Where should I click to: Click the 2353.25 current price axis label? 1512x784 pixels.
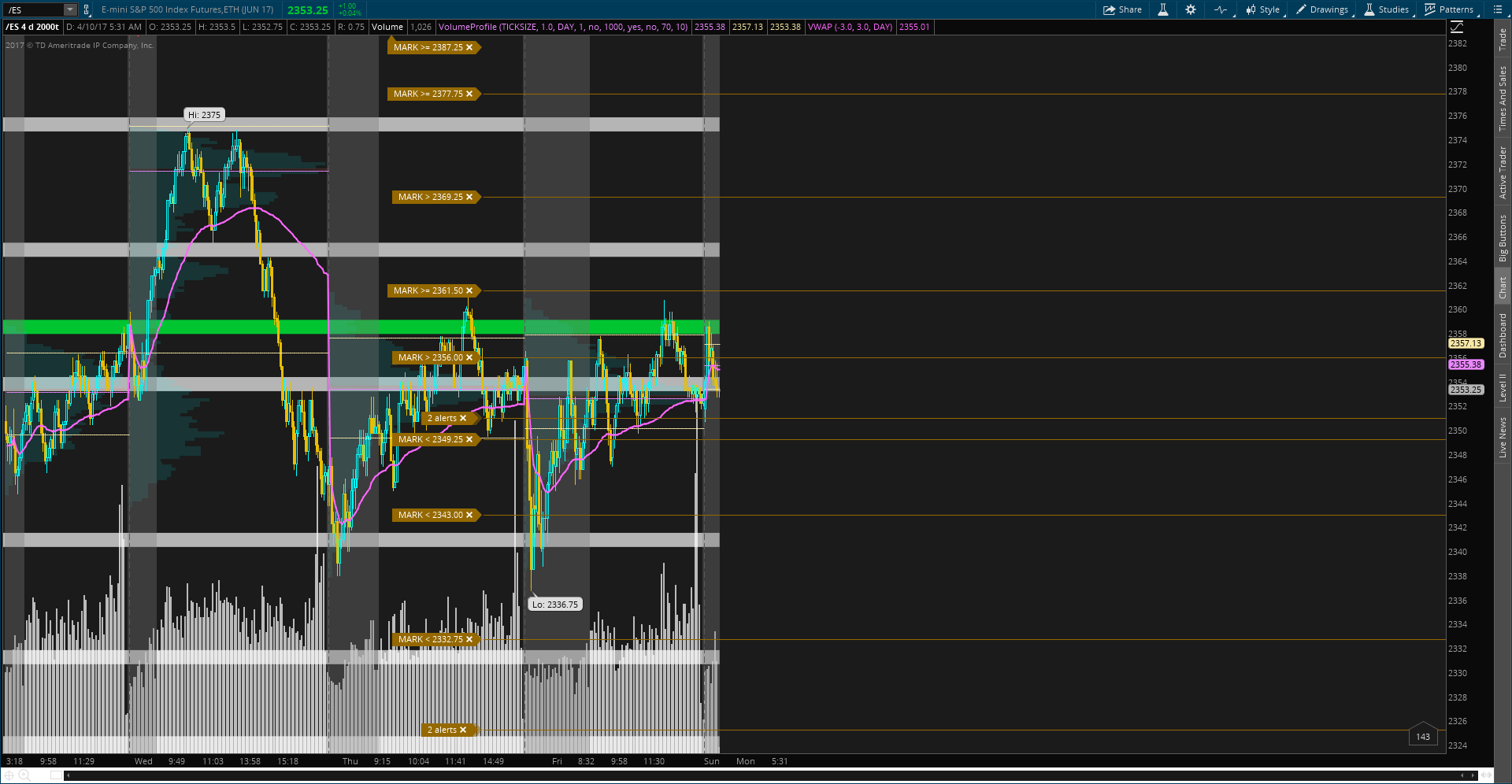[x=1466, y=390]
